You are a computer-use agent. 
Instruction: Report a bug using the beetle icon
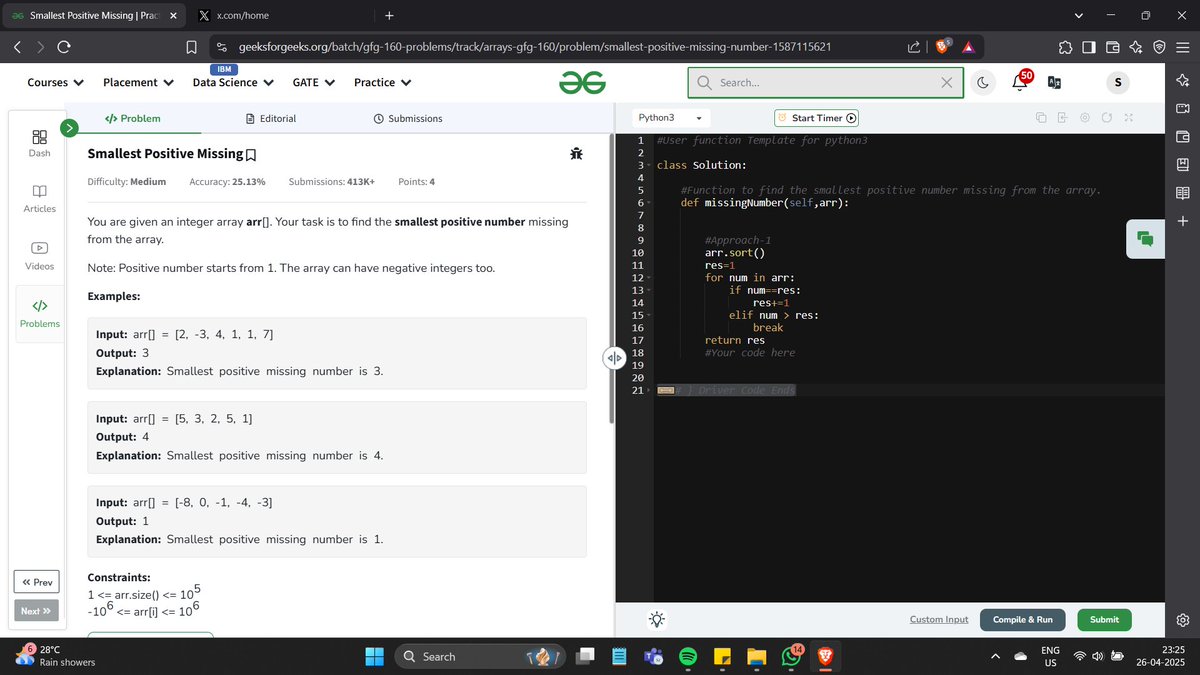coord(576,155)
